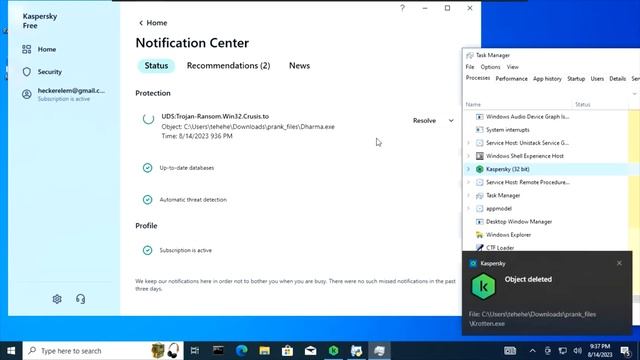Screen dimensions: 640x360
Task: Open File Explorer from the taskbar
Action: click(x=264, y=351)
